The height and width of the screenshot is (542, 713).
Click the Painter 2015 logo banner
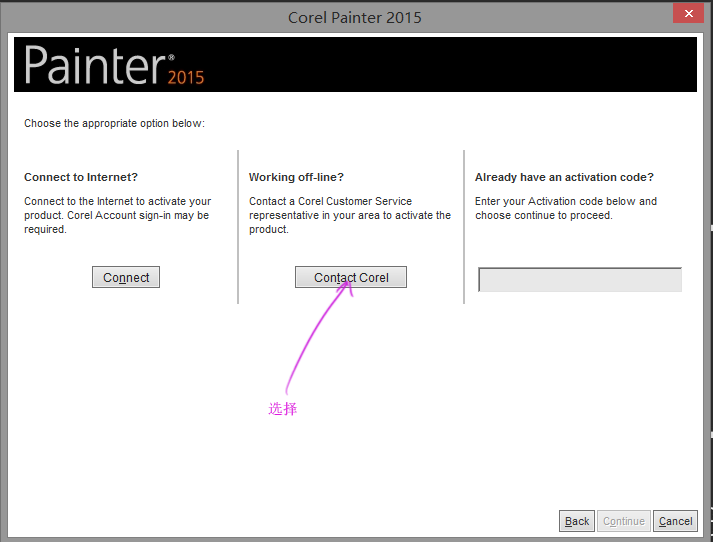(x=355, y=65)
